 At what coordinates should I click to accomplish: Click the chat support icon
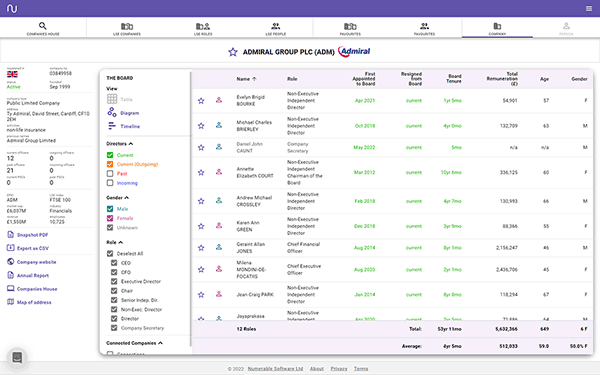tap(17, 358)
